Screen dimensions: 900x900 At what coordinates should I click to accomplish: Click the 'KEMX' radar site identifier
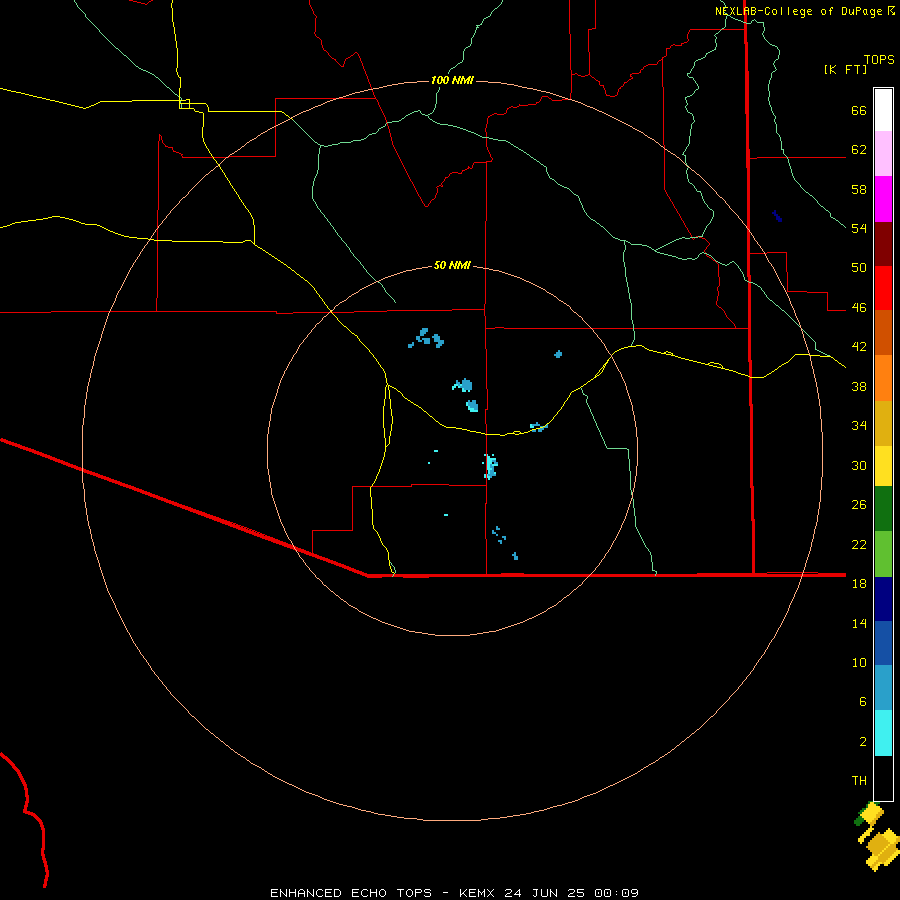pyautogui.click(x=478, y=893)
